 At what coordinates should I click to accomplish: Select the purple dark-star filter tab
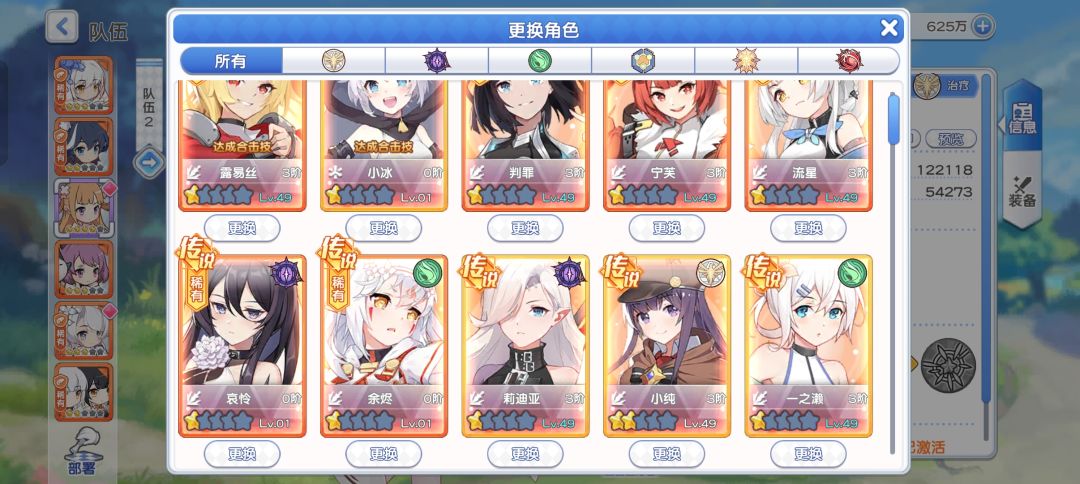click(x=437, y=61)
